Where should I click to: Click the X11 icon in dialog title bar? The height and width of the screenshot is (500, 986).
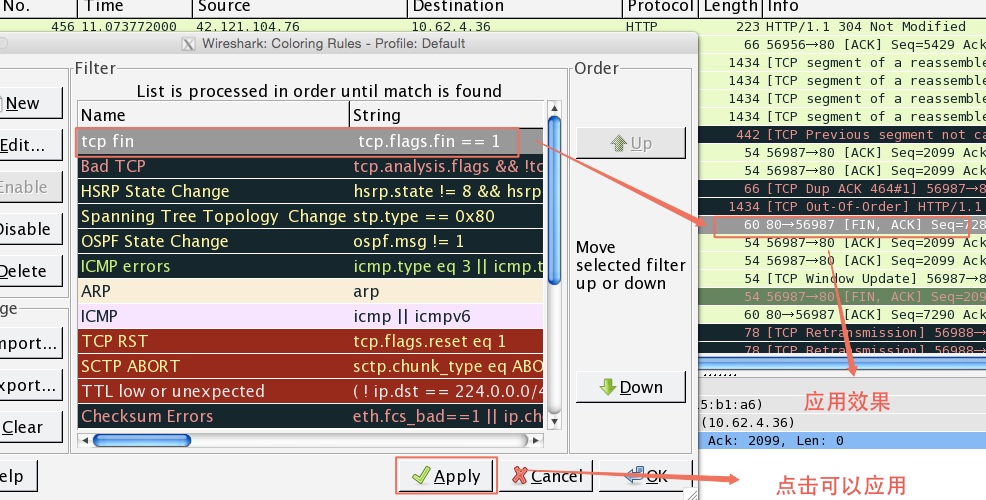(187, 43)
